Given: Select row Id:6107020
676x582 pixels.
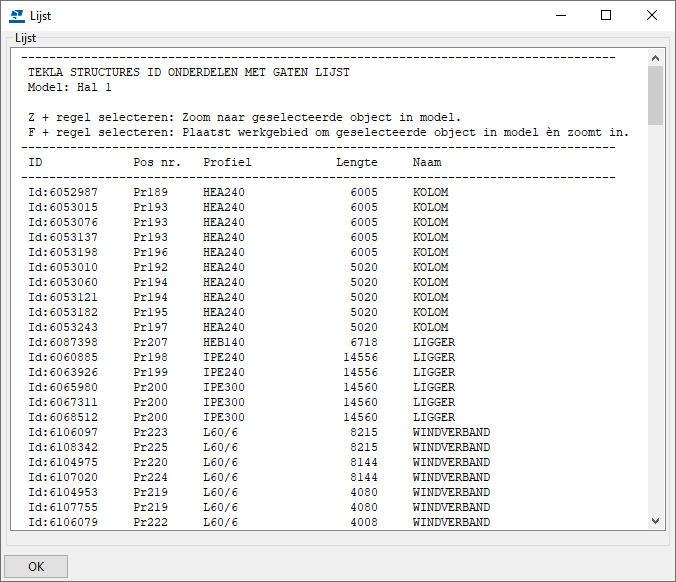Looking at the screenshot, I should pos(260,477).
